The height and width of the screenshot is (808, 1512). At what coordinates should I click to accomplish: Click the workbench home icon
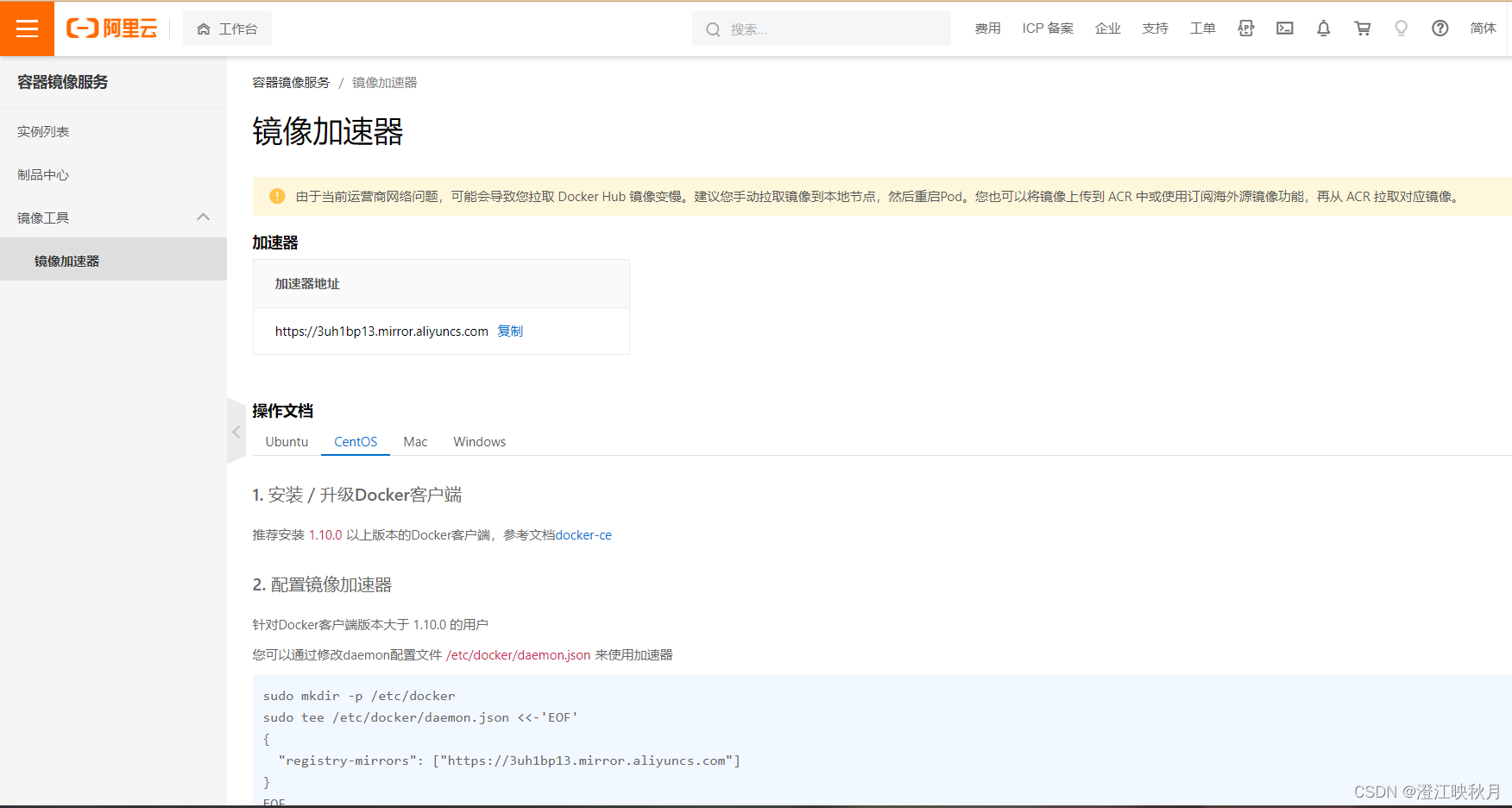[204, 29]
